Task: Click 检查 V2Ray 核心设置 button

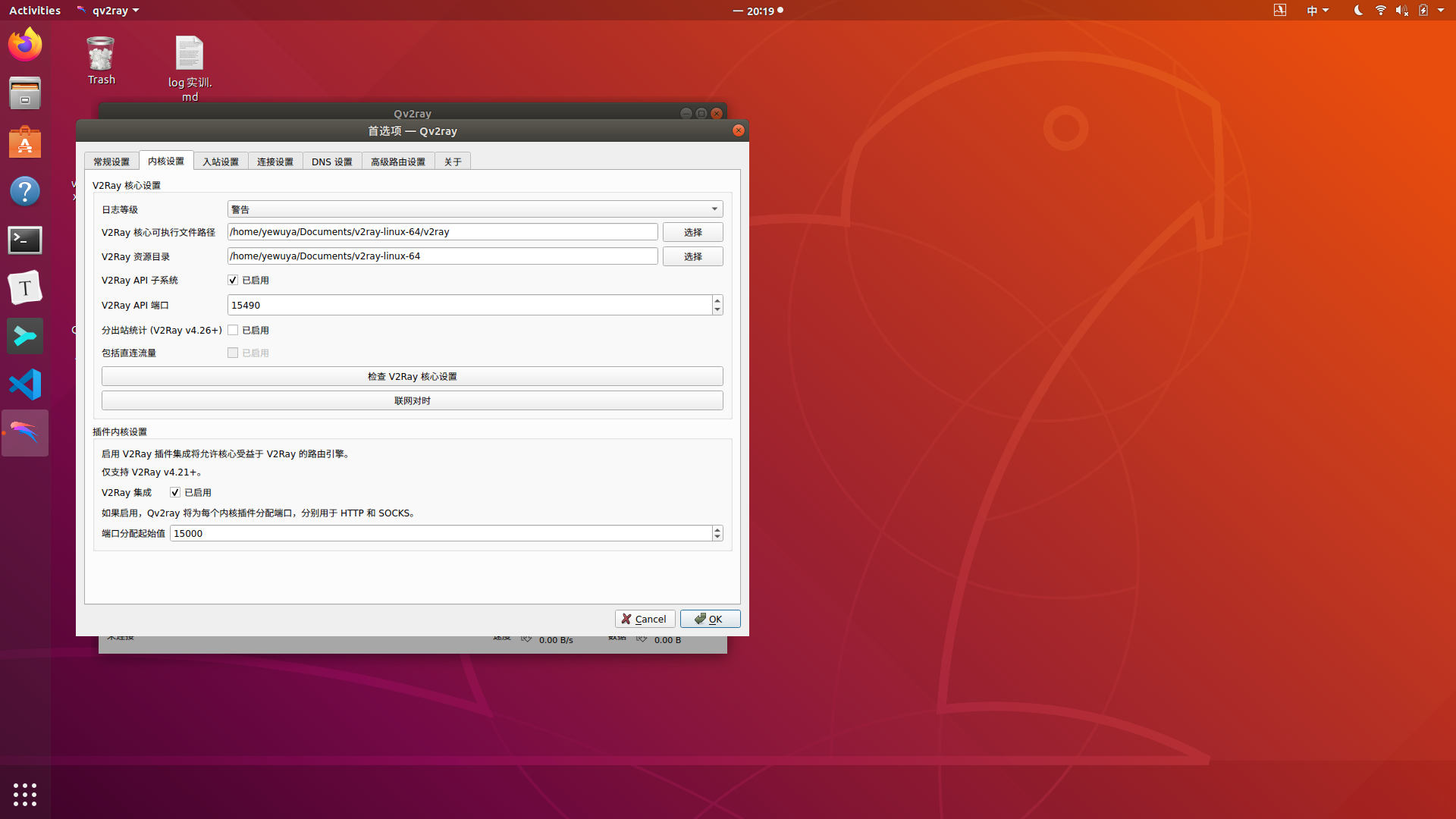Action: 412,376
